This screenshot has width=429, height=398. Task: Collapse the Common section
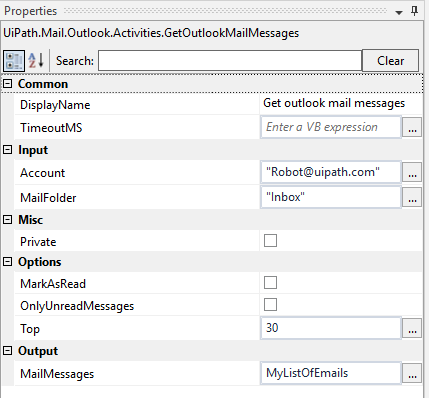[8, 83]
